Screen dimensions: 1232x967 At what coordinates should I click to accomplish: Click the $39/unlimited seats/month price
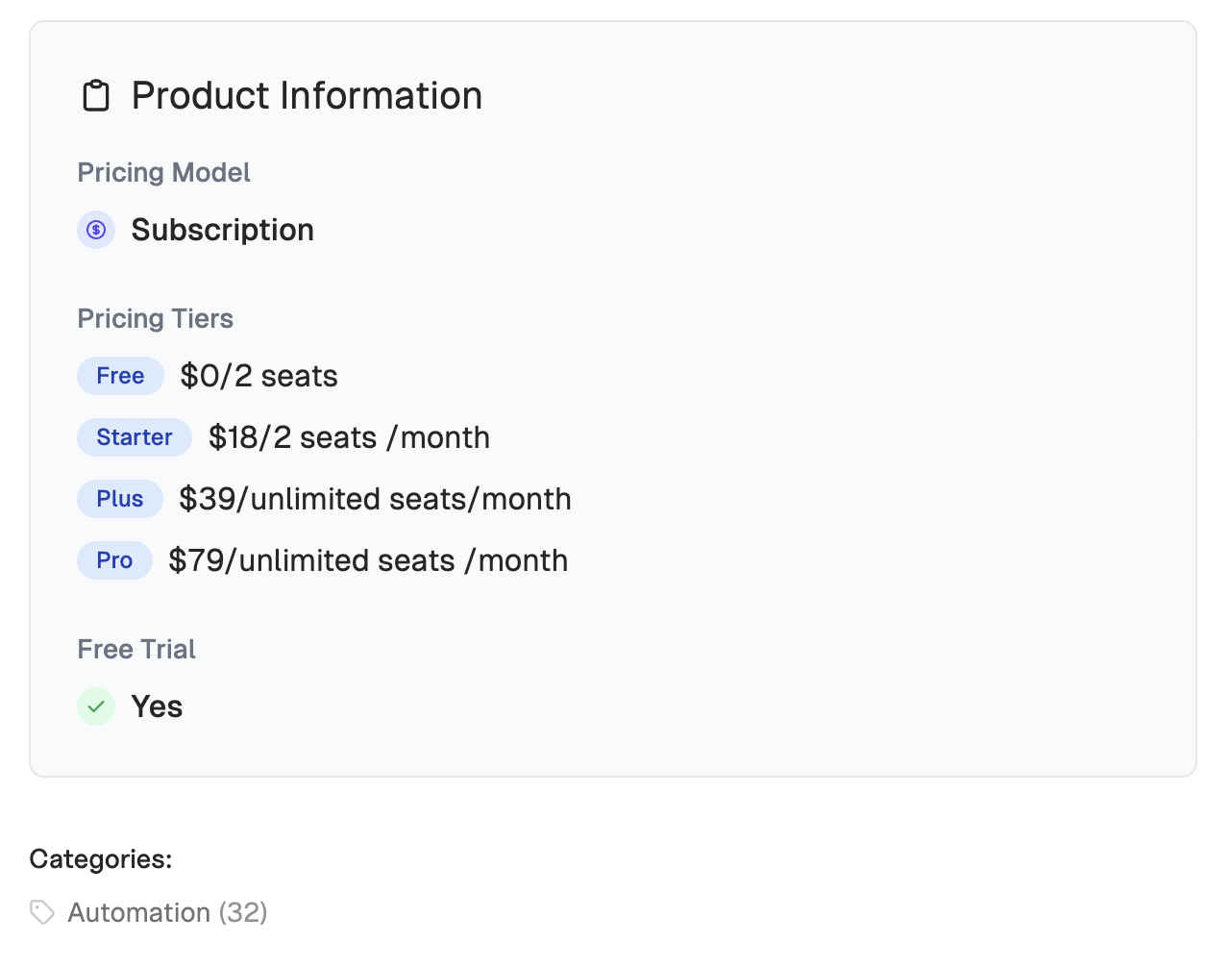(x=375, y=499)
